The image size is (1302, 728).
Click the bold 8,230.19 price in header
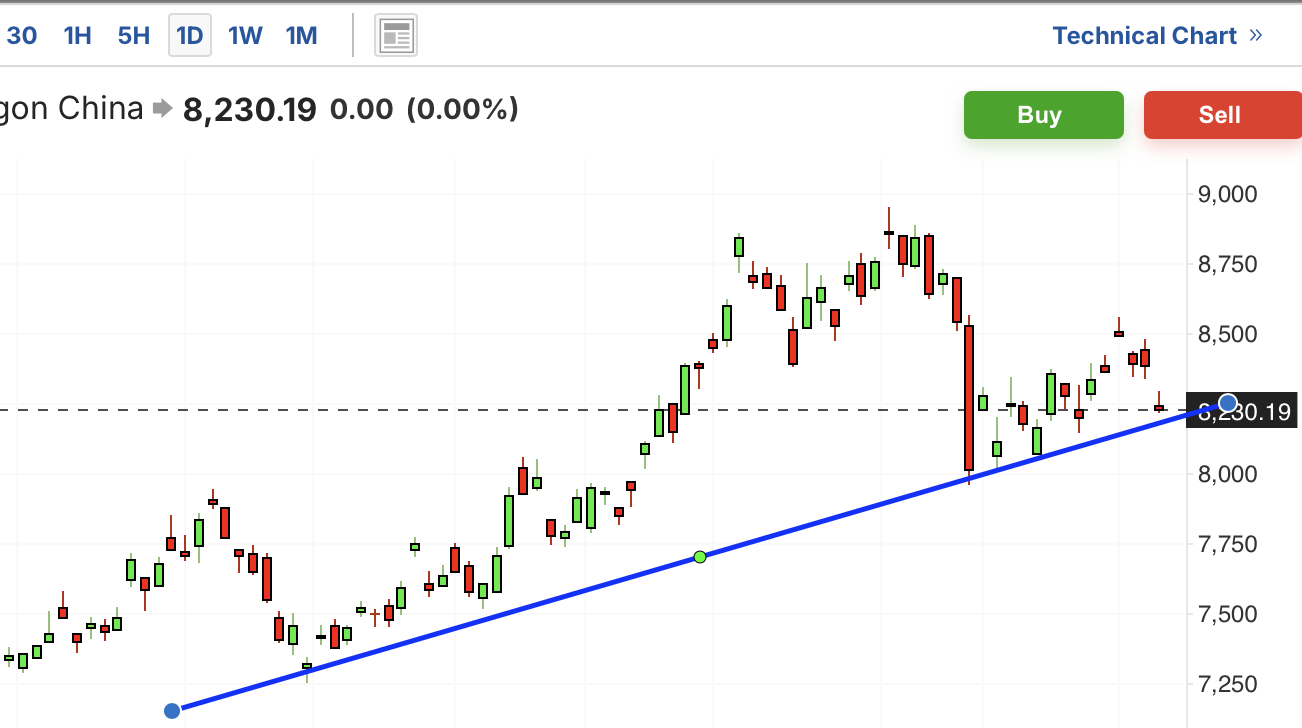(250, 109)
